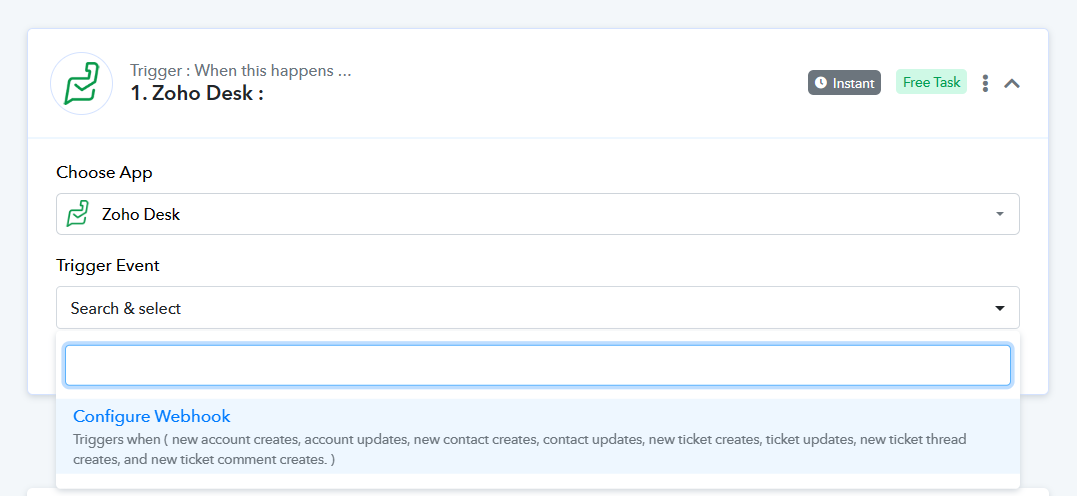Open the three-dot more options menu
Screen dimensions: 1077x496
(x=985, y=83)
